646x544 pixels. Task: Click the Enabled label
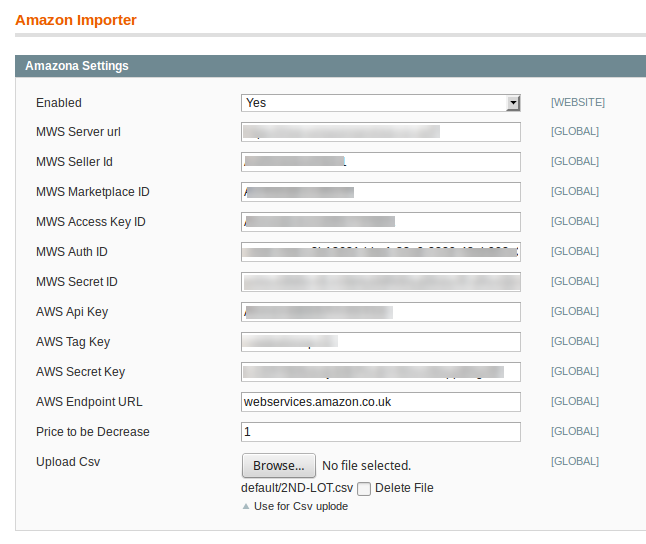pyautogui.click(x=59, y=103)
